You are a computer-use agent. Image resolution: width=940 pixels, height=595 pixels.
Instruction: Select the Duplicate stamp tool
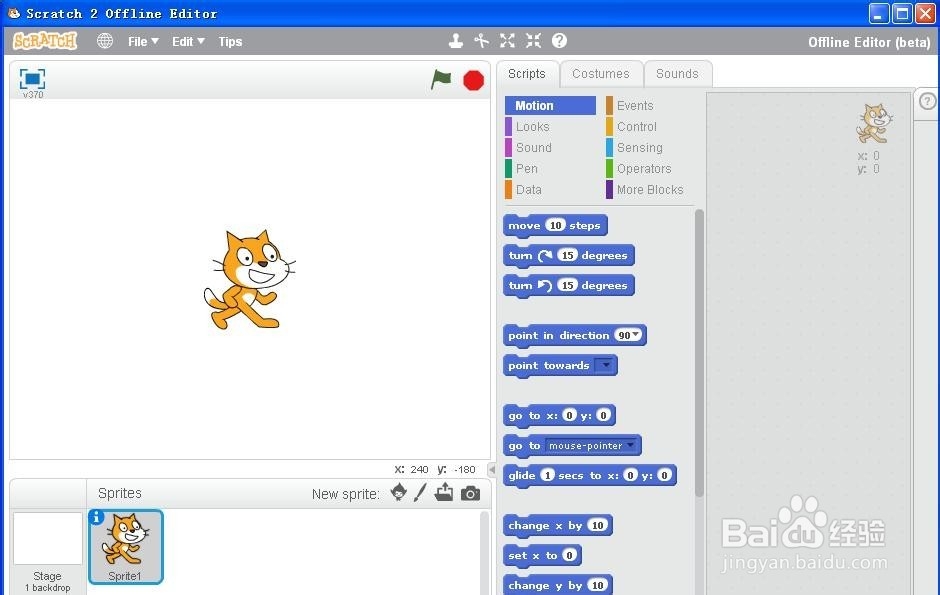click(456, 41)
